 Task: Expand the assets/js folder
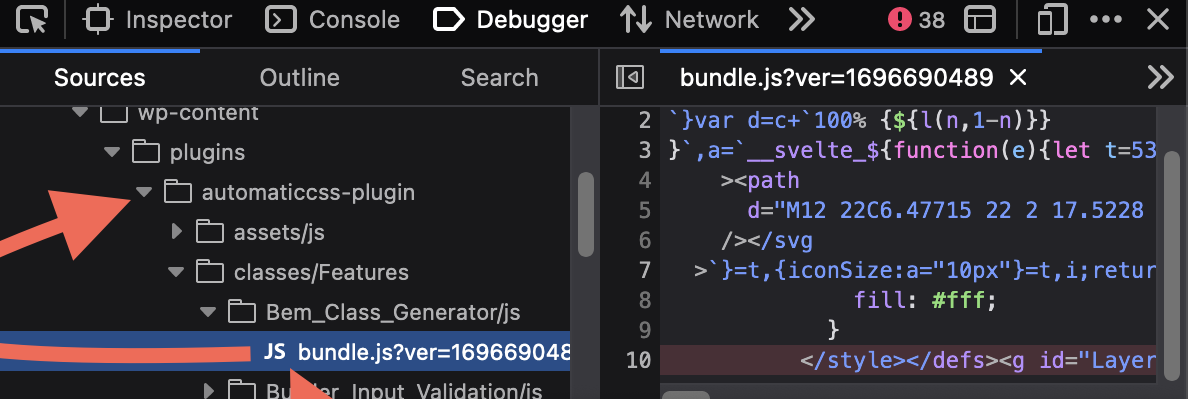pos(177,232)
